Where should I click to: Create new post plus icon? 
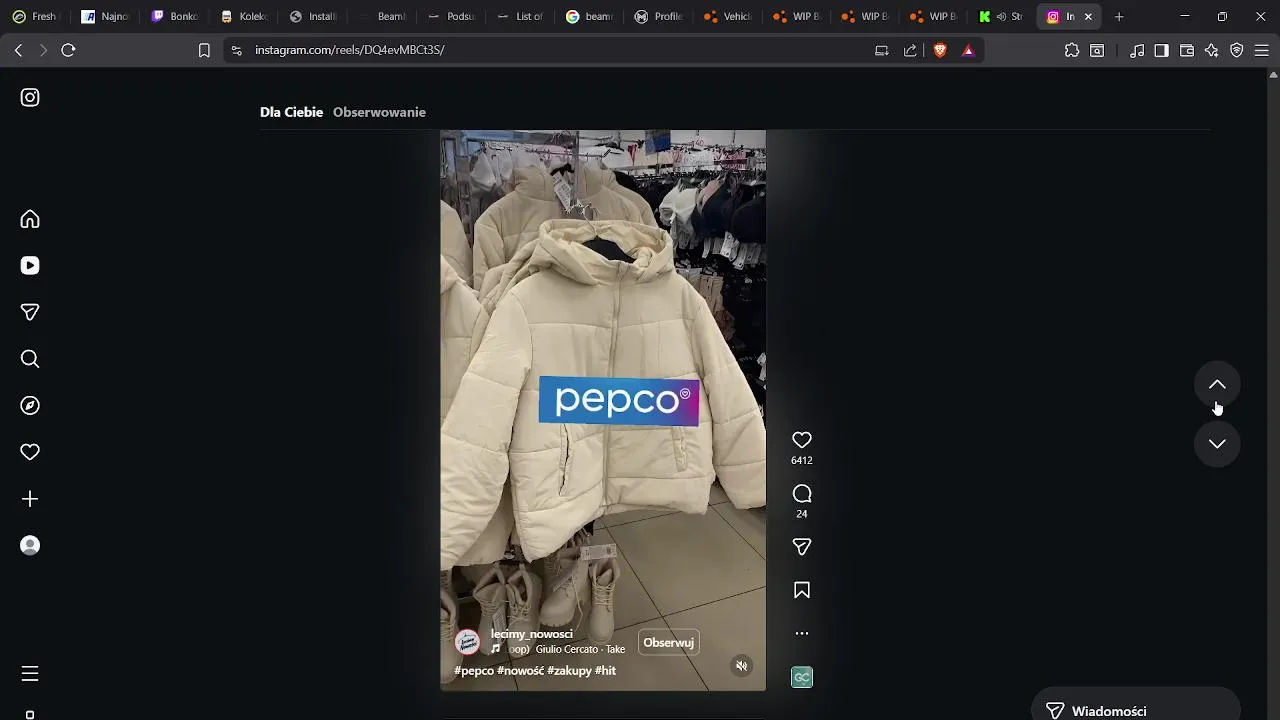coord(30,499)
